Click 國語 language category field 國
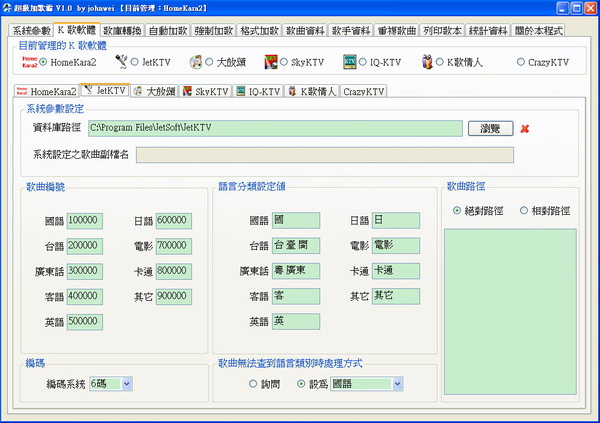 pos(296,220)
